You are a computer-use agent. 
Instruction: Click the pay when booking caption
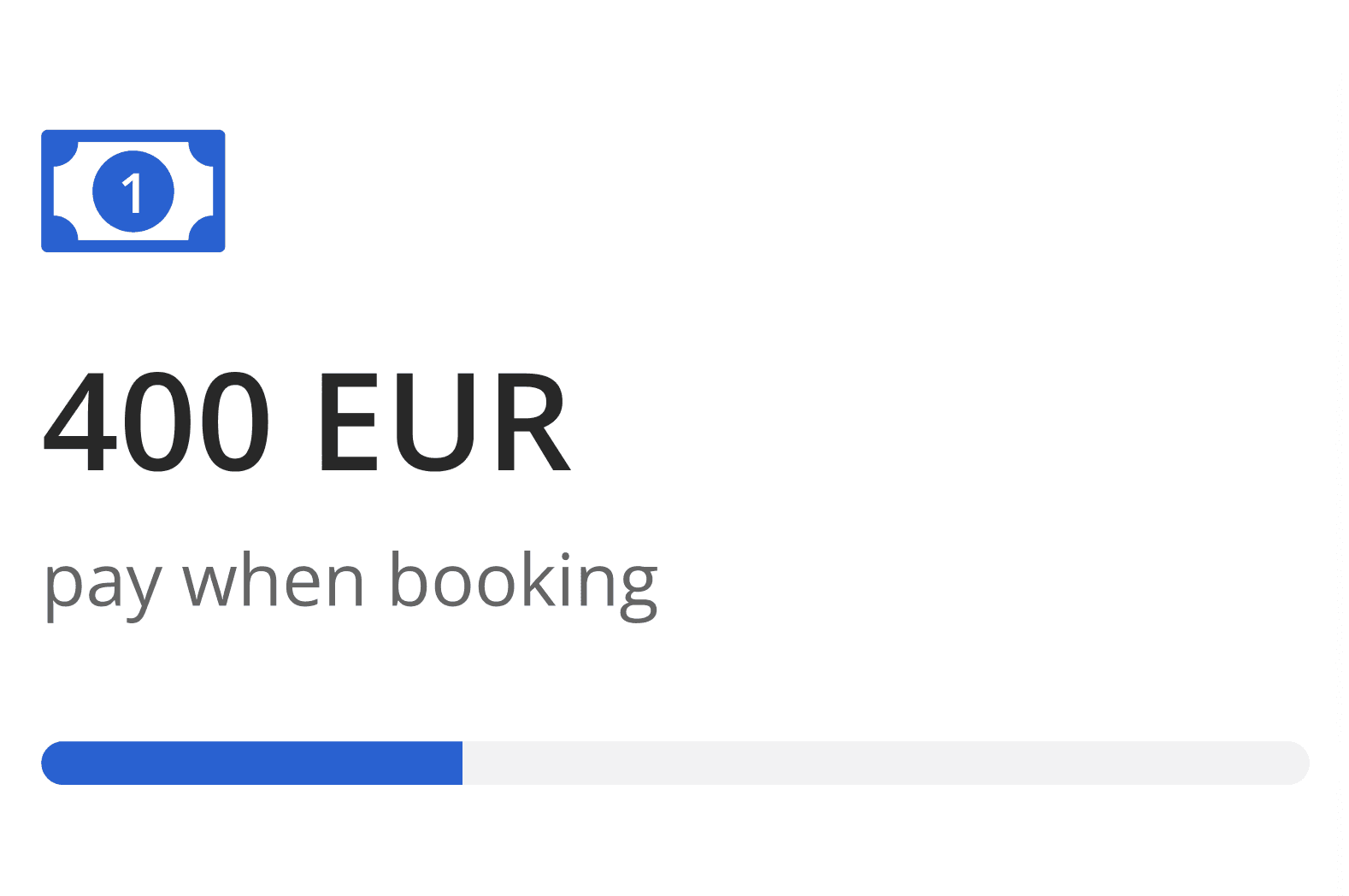[x=351, y=586]
